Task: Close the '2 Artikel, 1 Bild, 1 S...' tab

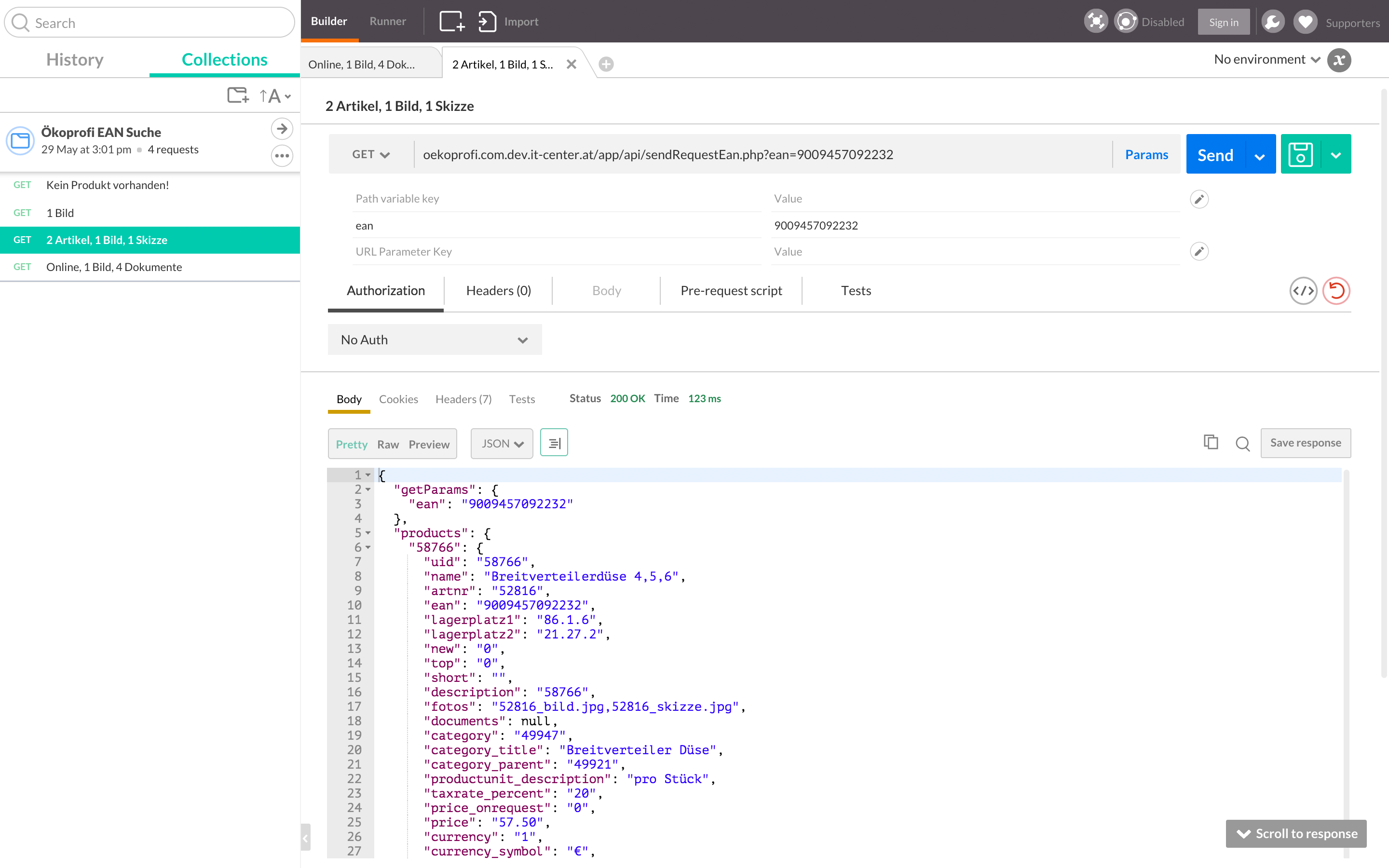Action: (x=571, y=64)
